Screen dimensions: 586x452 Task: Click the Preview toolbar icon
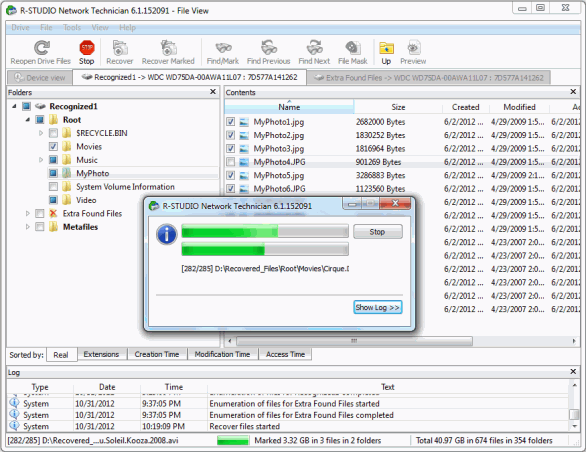413,48
